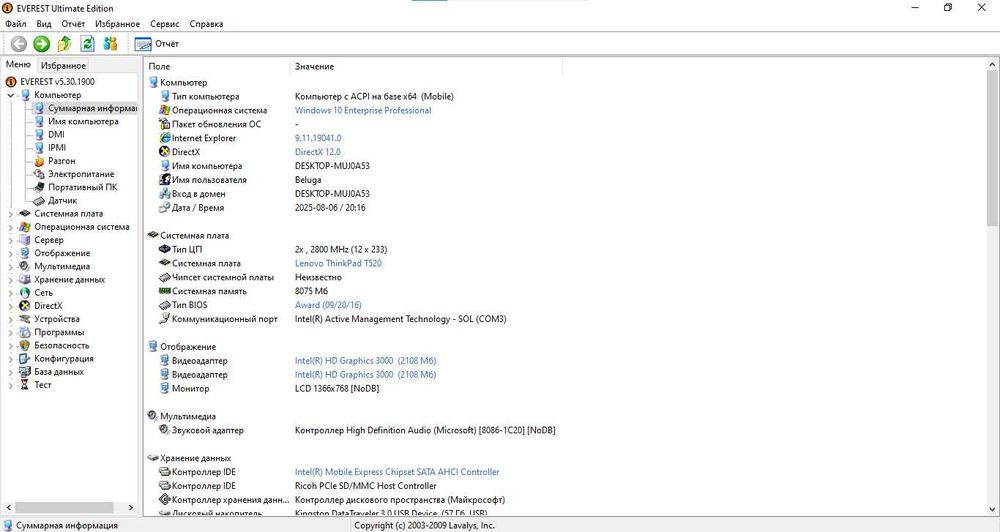Select the DESKTOP-MUJ0A53 computer name value

point(332,166)
